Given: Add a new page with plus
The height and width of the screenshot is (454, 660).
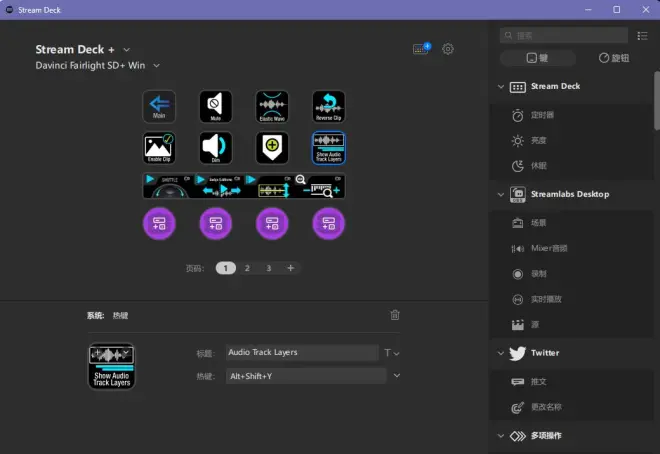Looking at the screenshot, I should [x=290, y=268].
